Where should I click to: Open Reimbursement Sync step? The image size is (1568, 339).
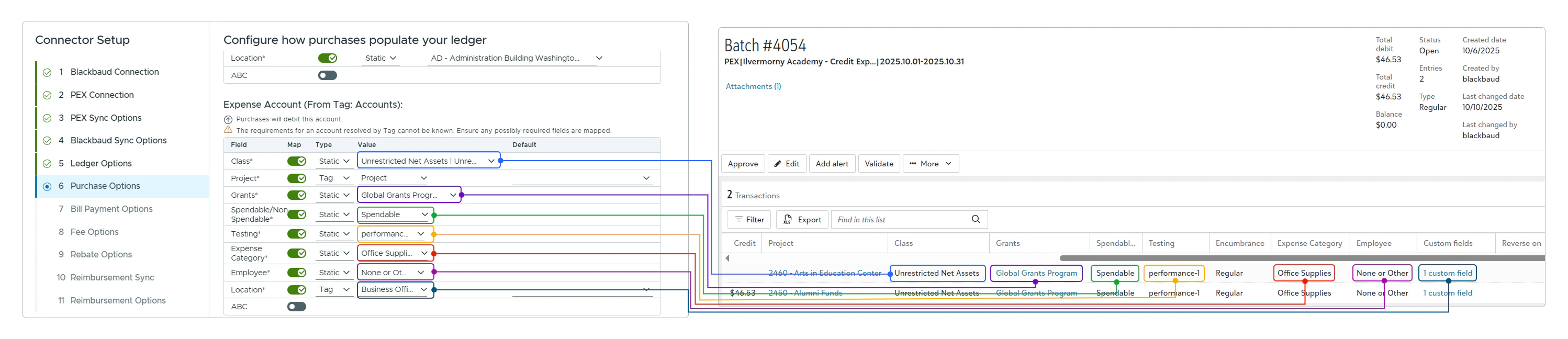point(112,278)
